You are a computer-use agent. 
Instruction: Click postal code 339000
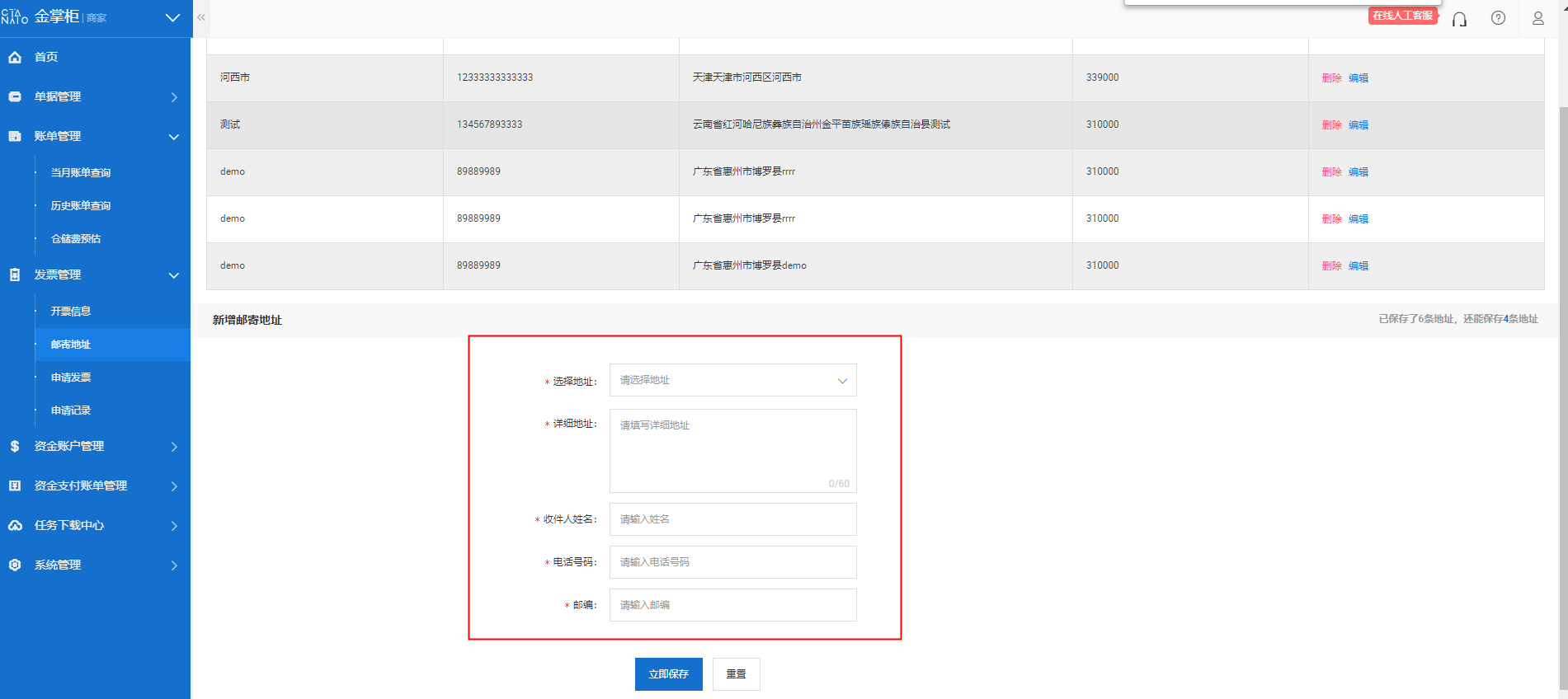pyautogui.click(x=1102, y=77)
